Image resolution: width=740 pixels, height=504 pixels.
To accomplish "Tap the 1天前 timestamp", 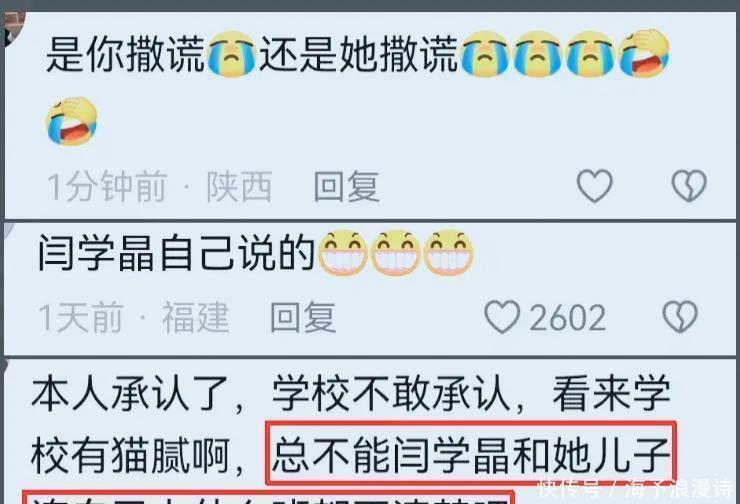I will 81,317.
